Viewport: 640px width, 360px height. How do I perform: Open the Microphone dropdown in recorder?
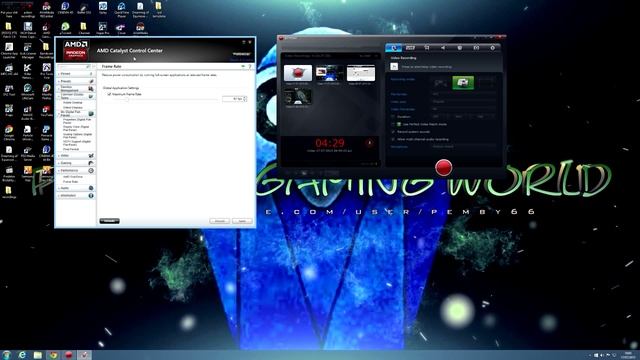[x=464, y=147]
